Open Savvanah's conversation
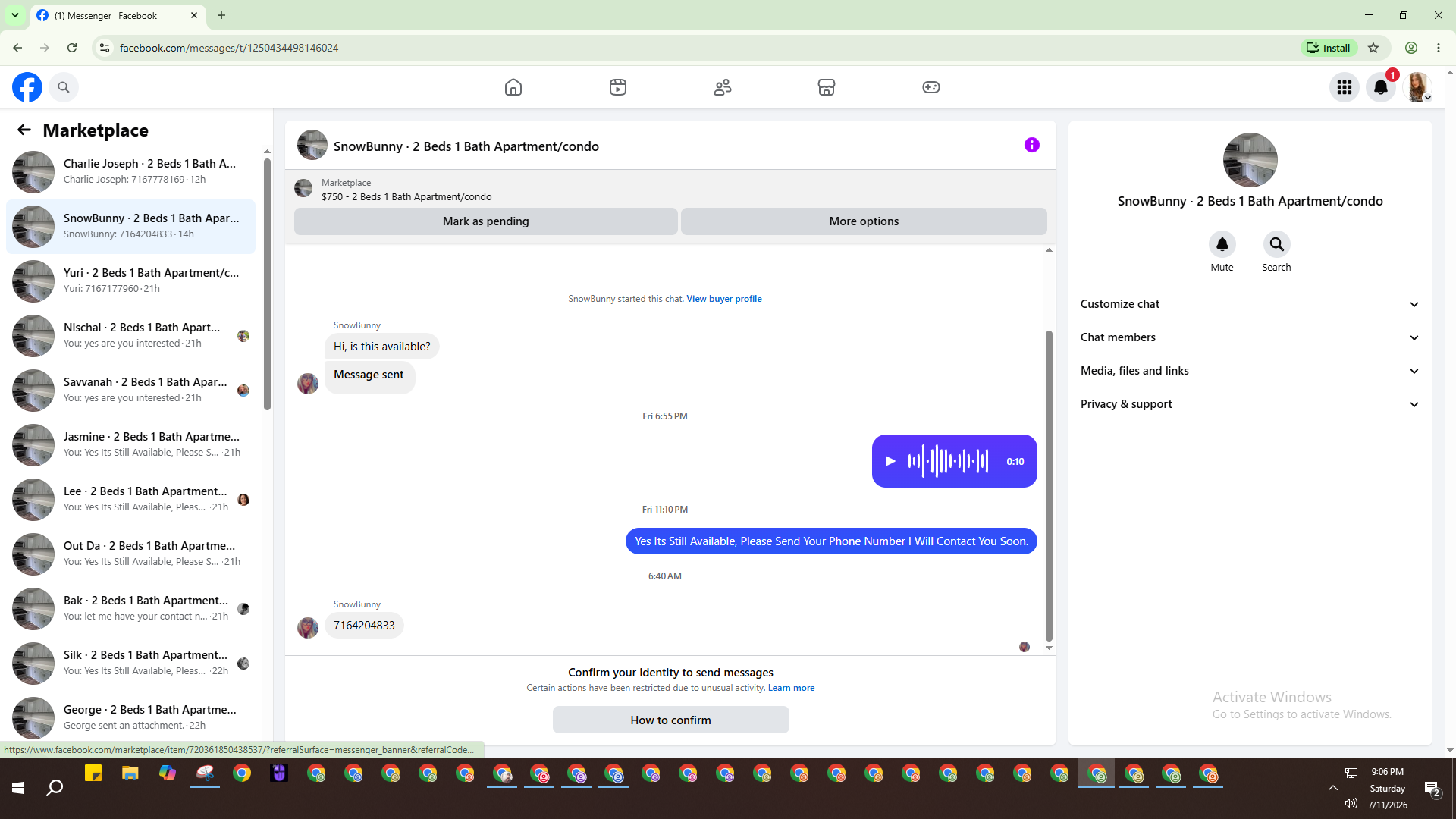Image resolution: width=1456 pixels, height=819 pixels. pyautogui.click(x=130, y=390)
